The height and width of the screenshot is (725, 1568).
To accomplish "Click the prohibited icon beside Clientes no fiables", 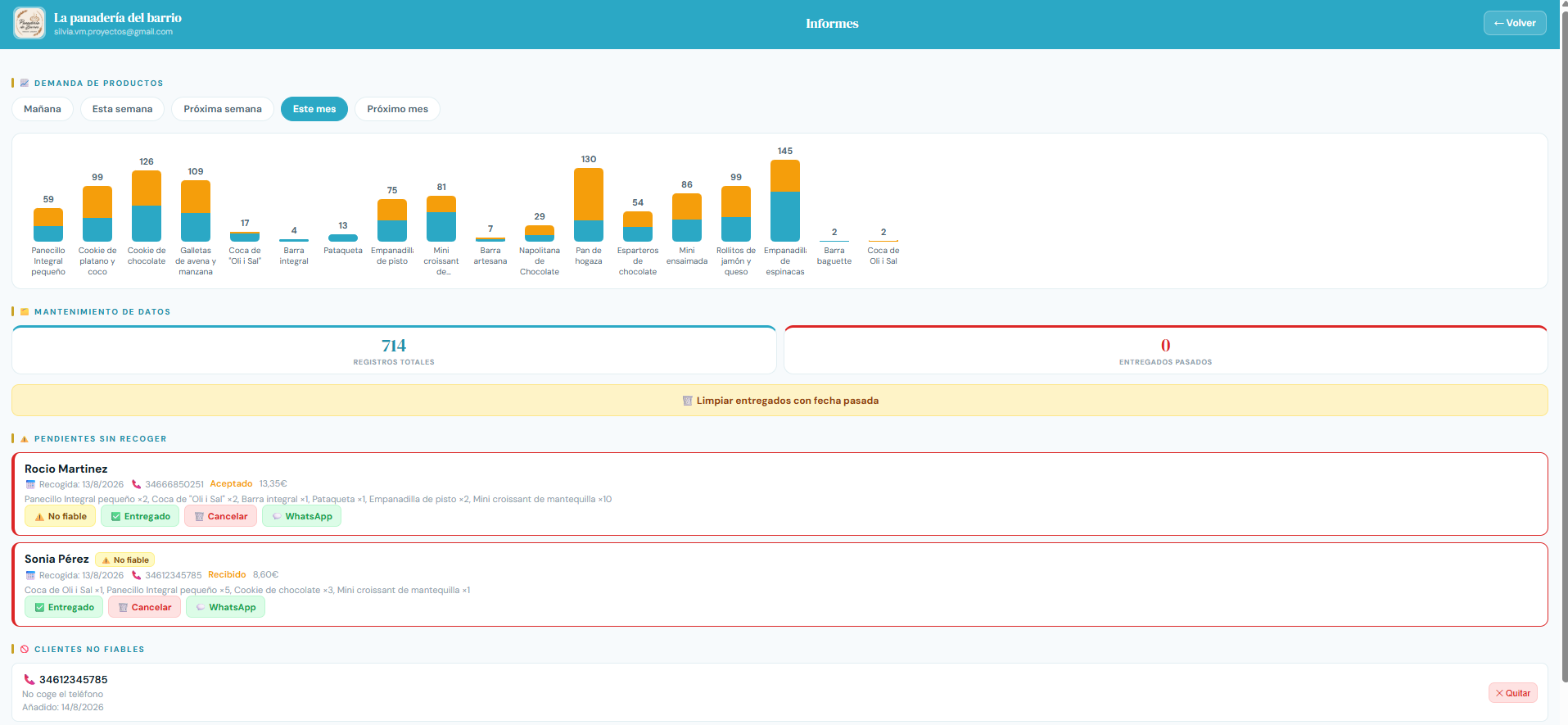I will 25,650.
